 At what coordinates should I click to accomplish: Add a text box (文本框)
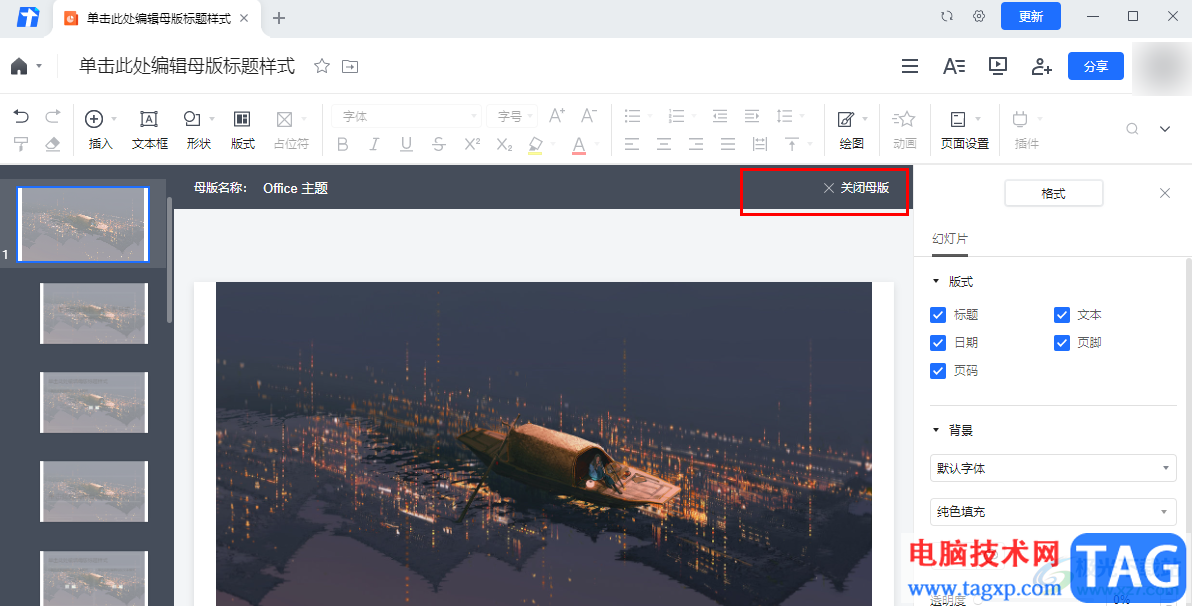point(149,129)
